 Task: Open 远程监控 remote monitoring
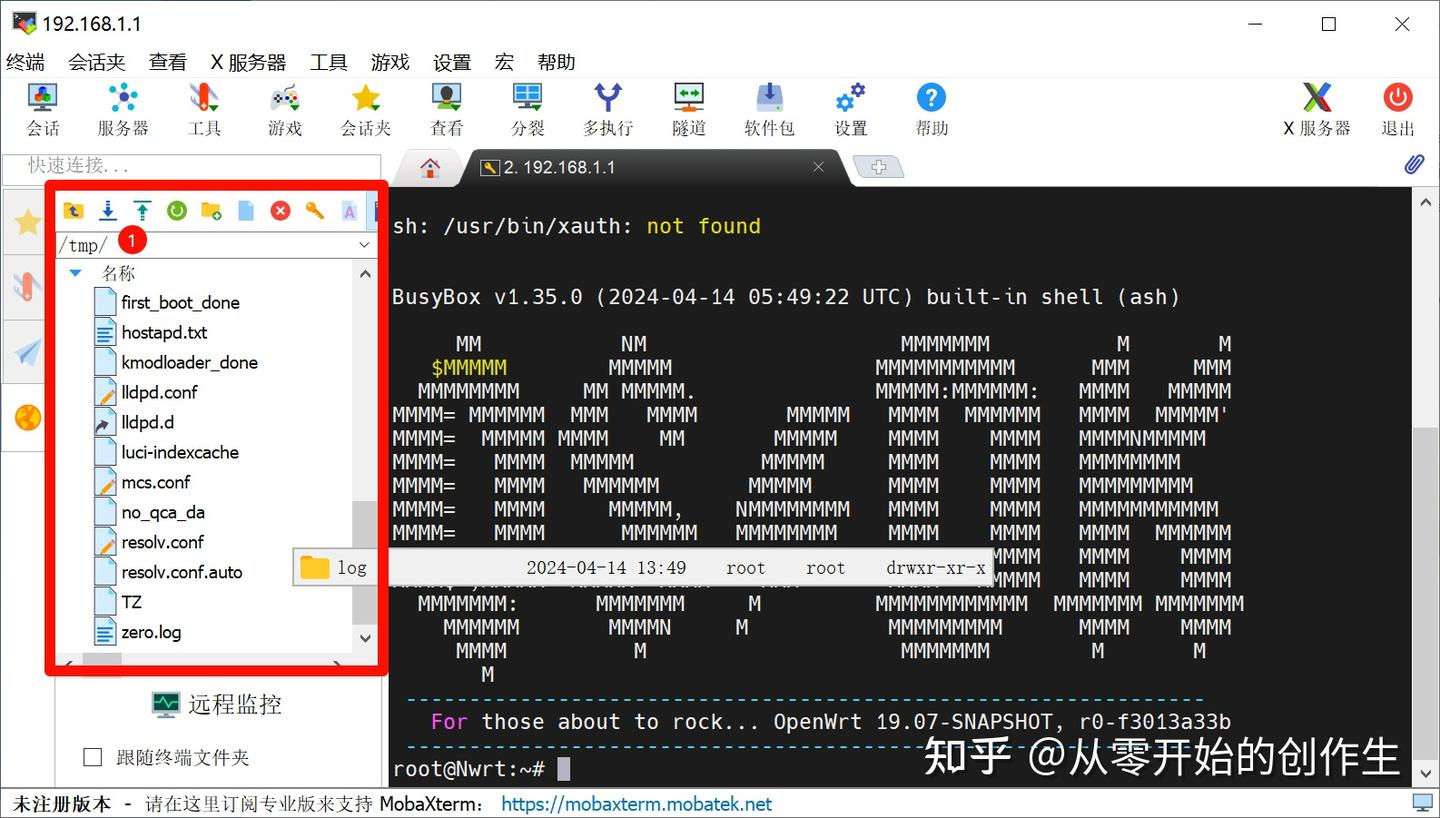tap(217, 704)
